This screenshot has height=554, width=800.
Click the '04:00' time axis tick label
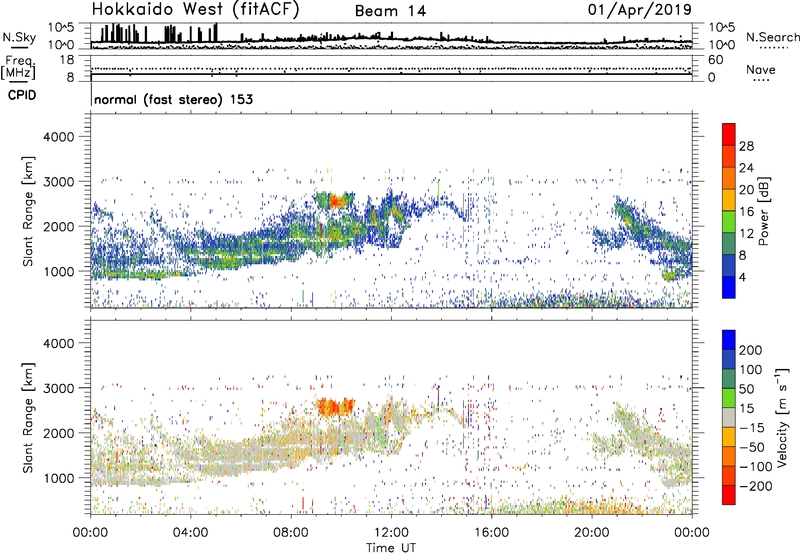tap(190, 533)
